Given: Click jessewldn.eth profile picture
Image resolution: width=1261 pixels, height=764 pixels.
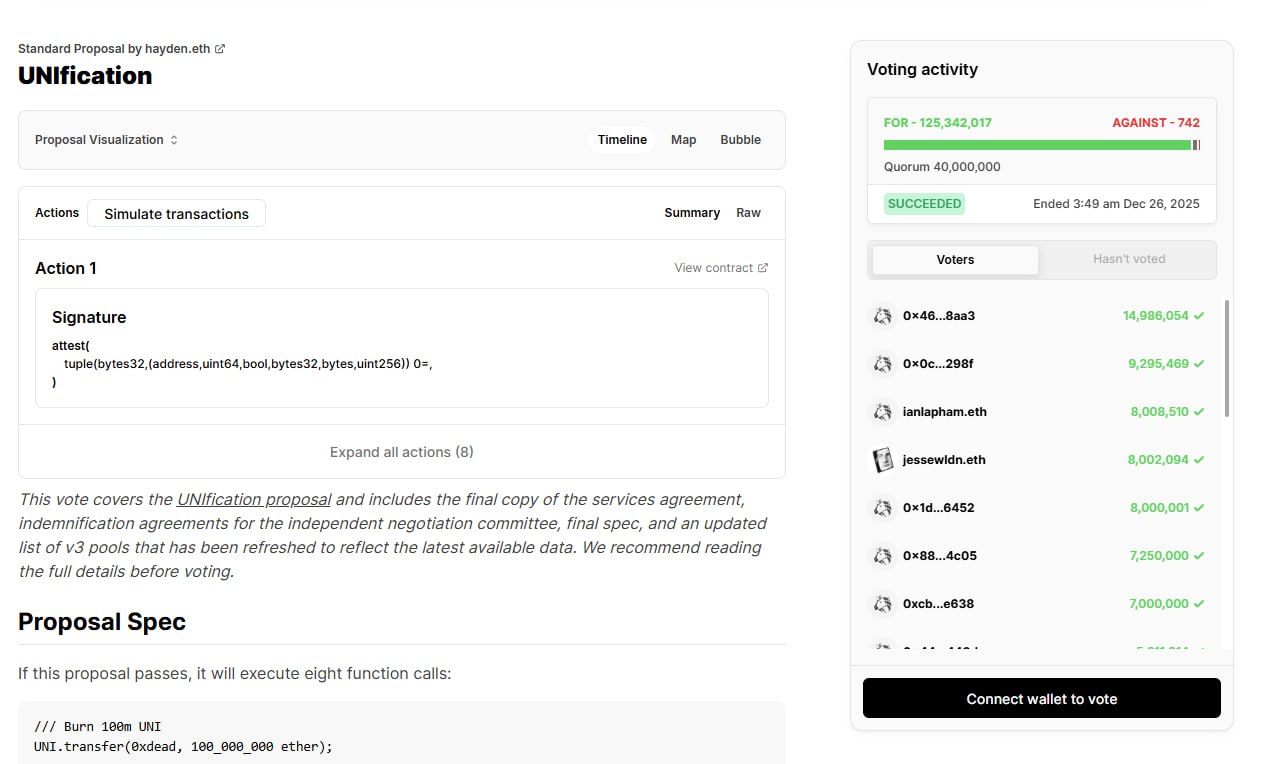Looking at the screenshot, I should [882, 460].
